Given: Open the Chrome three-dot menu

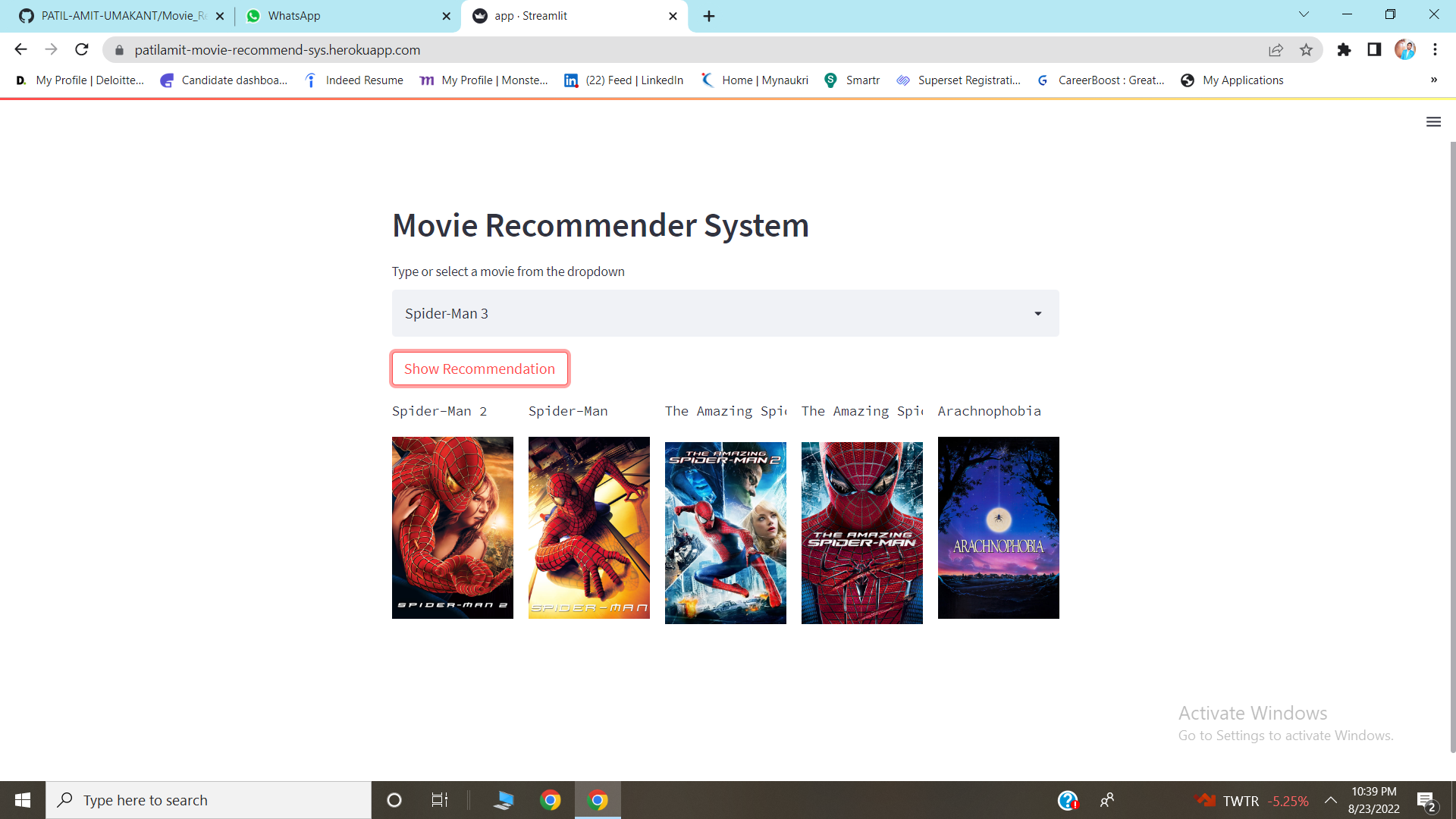Looking at the screenshot, I should point(1435,49).
